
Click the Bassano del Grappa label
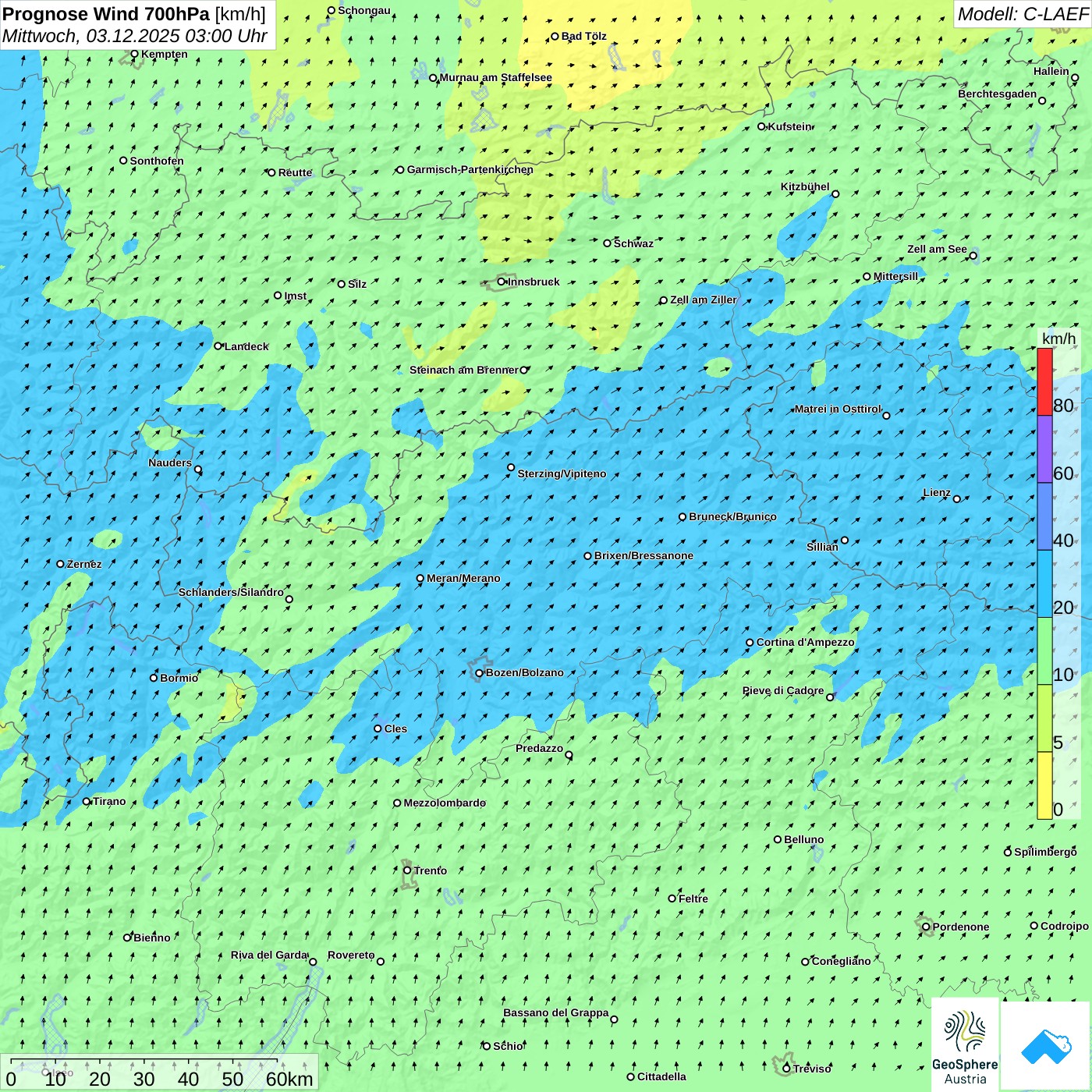coord(555,1012)
